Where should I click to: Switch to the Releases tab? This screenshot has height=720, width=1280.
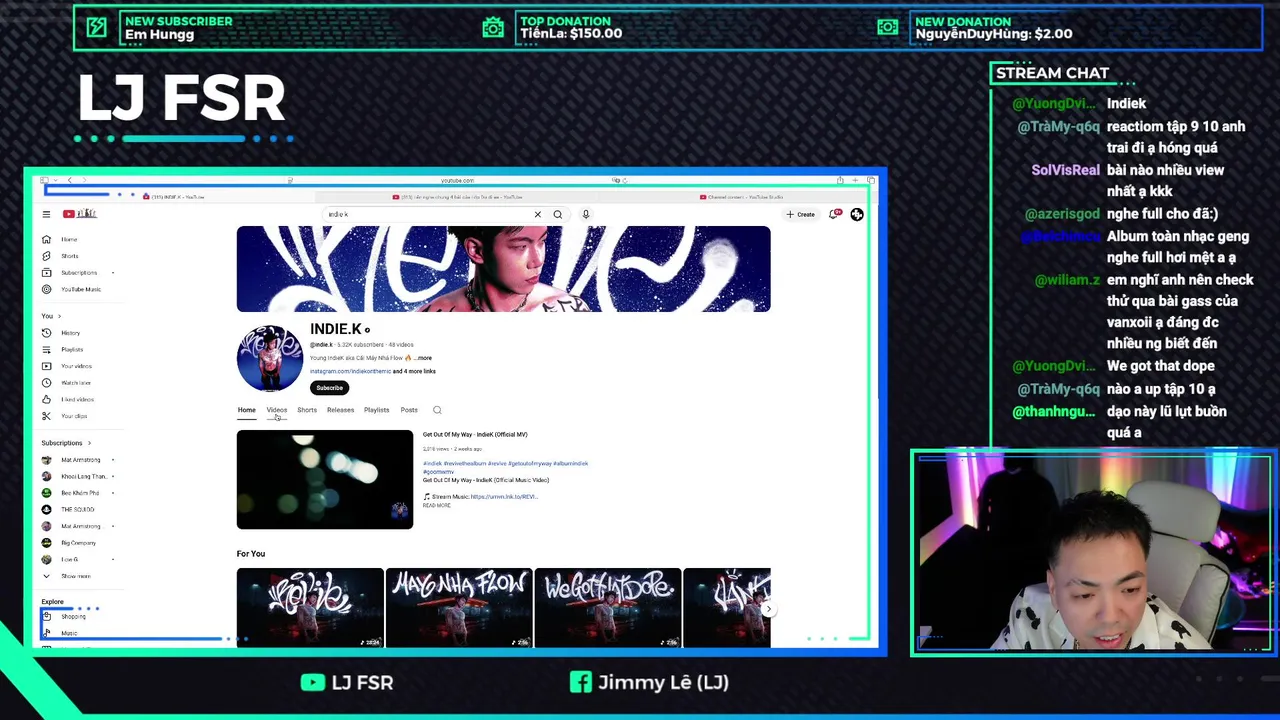[x=340, y=410]
